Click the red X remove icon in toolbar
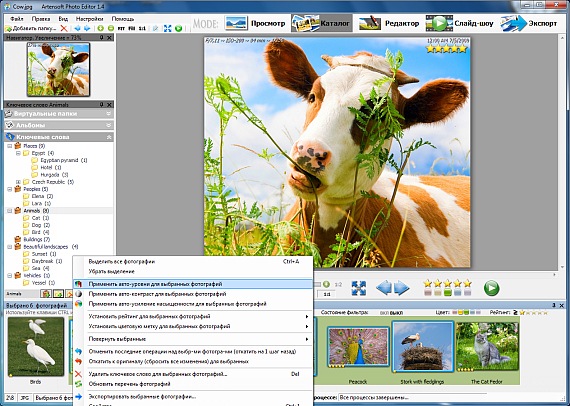570x406 pixels. pyautogui.click(x=64, y=28)
